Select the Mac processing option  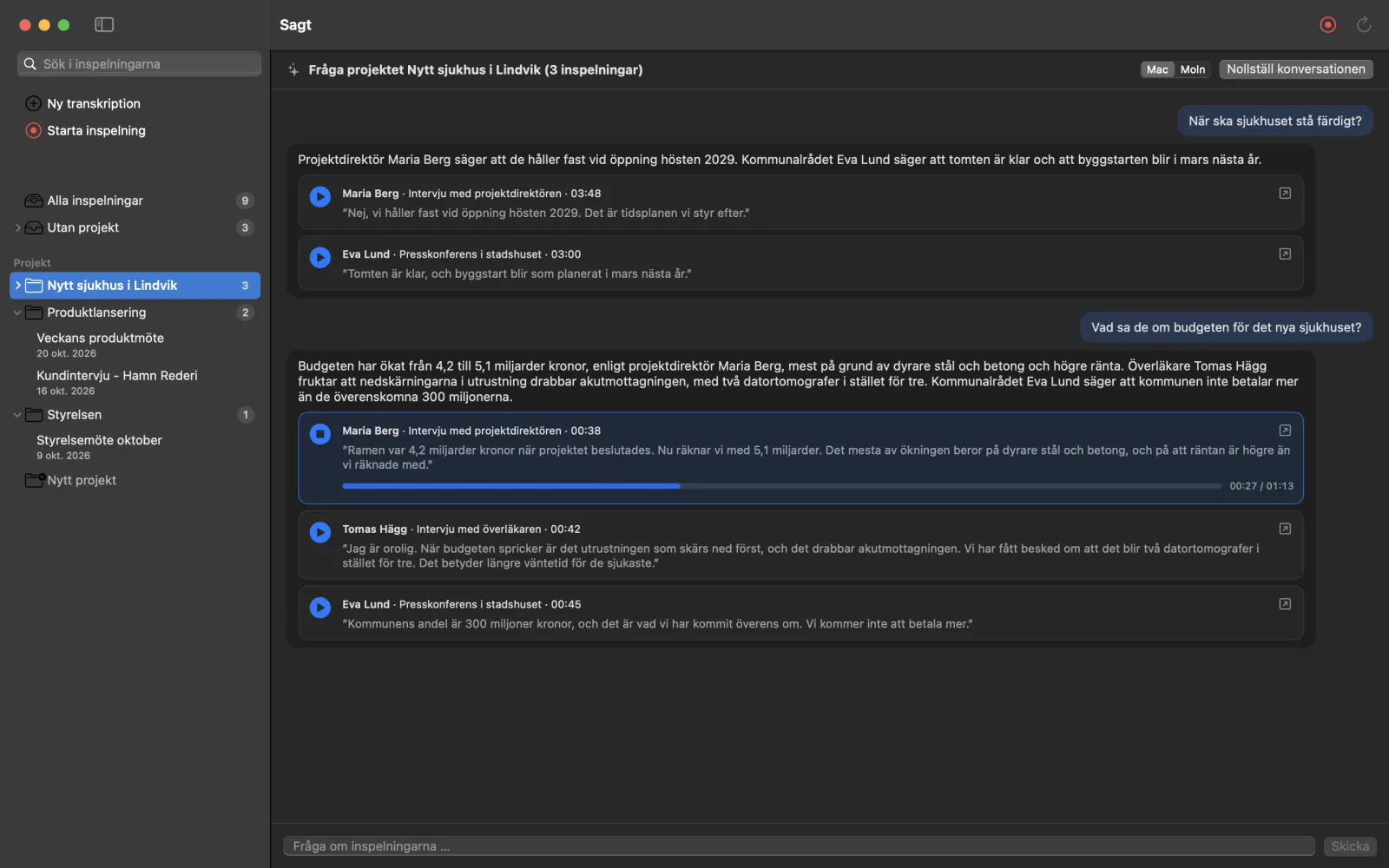click(x=1157, y=69)
